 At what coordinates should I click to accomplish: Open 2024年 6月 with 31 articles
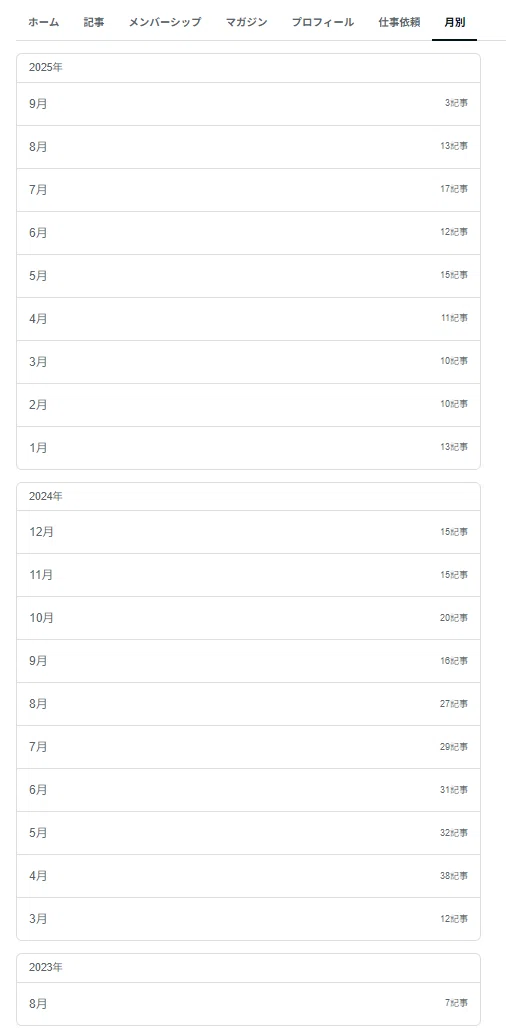coord(248,790)
